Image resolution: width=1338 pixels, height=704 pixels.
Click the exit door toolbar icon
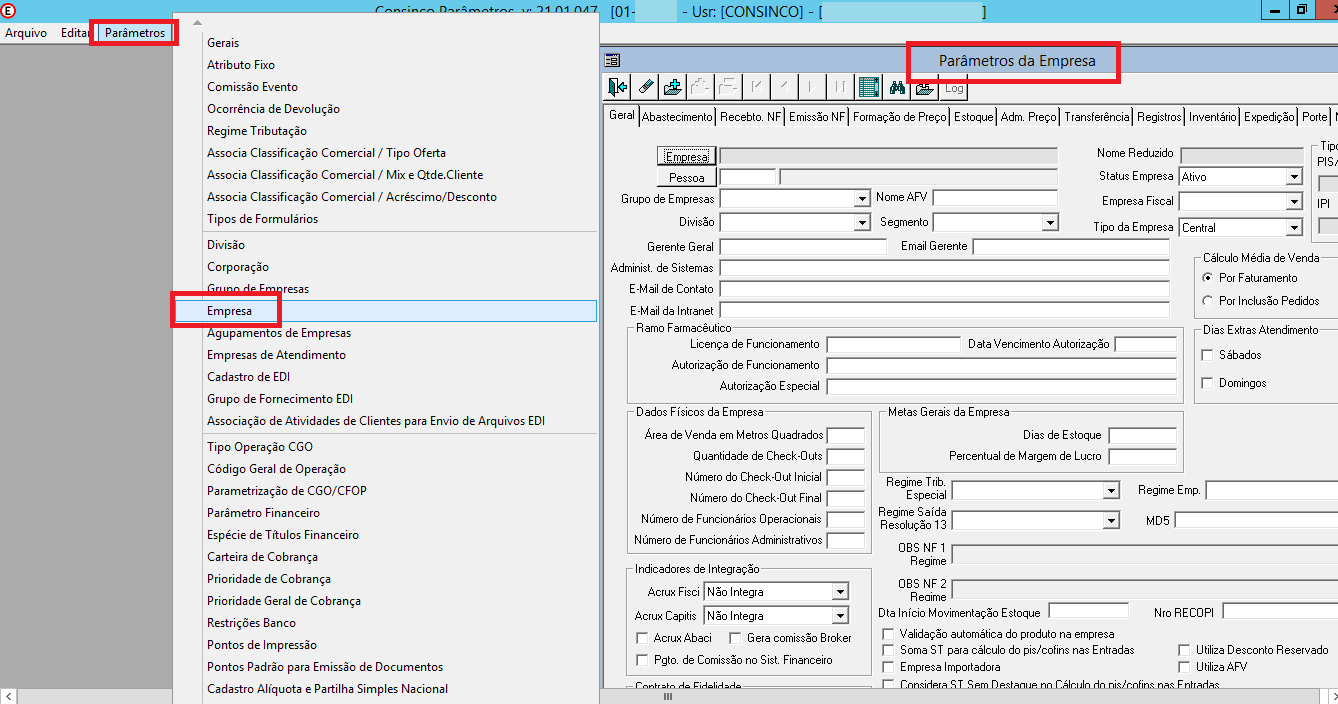(617, 87)
